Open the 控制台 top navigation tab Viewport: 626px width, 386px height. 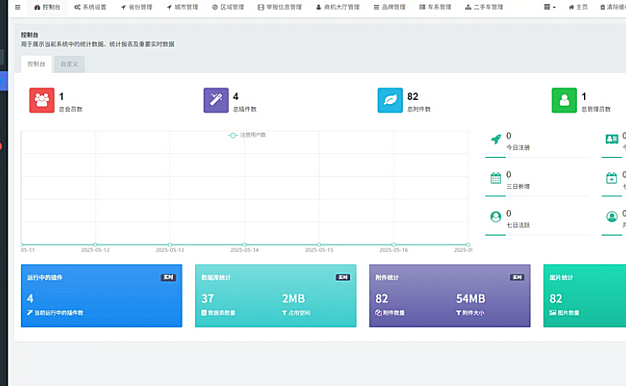pyautogui.click(x=47, y=7)
